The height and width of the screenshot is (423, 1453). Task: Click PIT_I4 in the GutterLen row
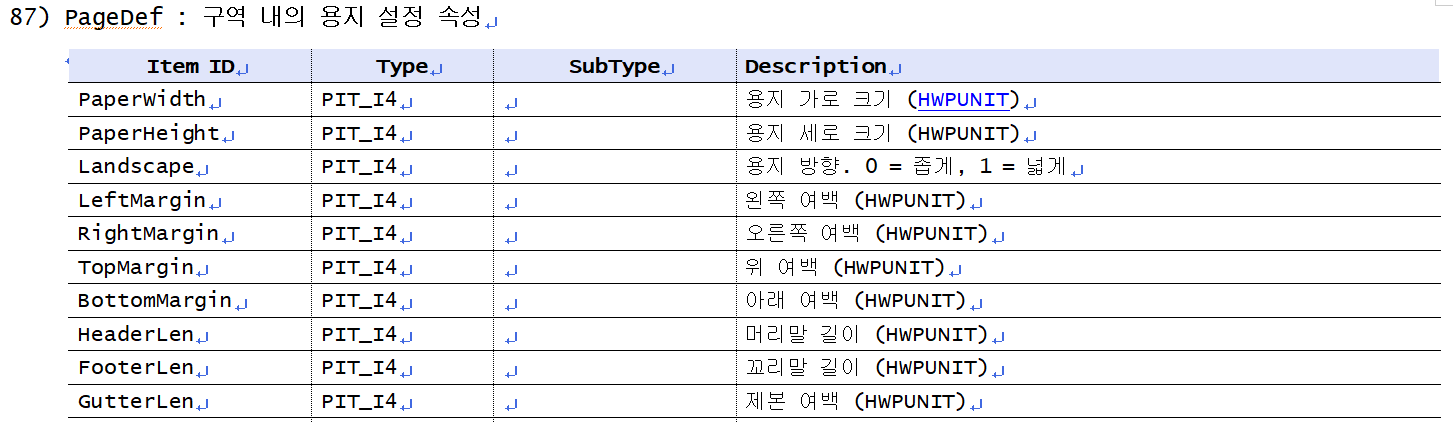tap(360, 402)
